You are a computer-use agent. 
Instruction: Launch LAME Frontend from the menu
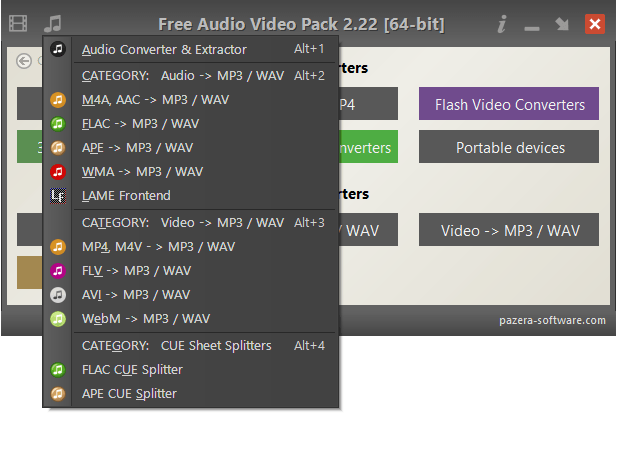(x=190, y=196)
